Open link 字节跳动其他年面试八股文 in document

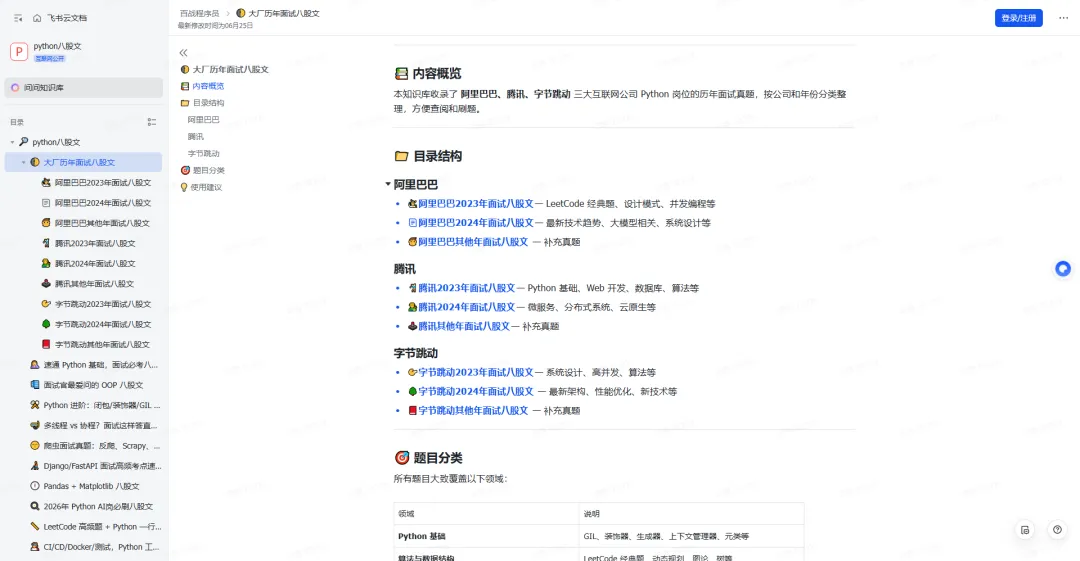coord(472,411)
